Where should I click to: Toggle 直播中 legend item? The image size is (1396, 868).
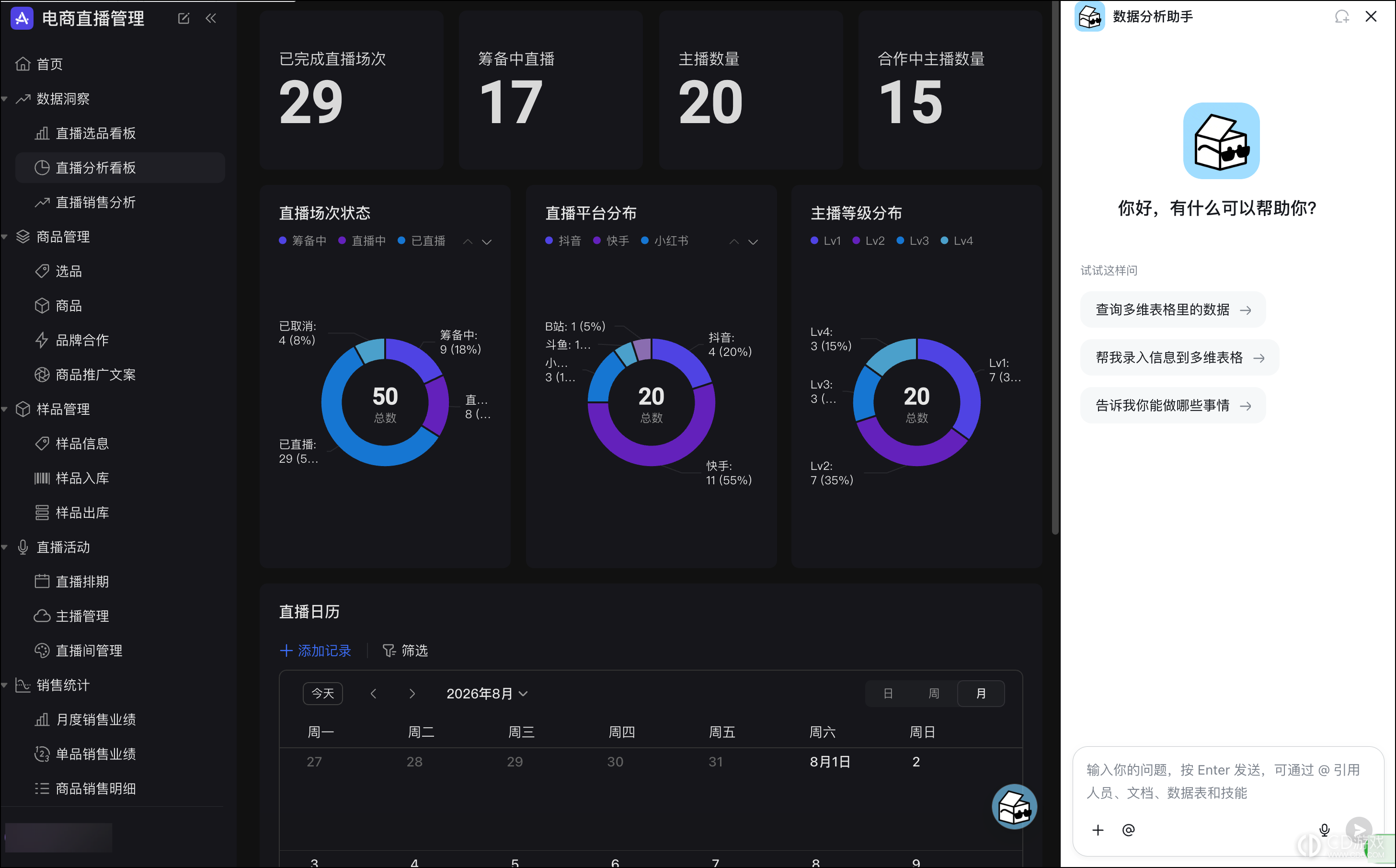point(362,240)
